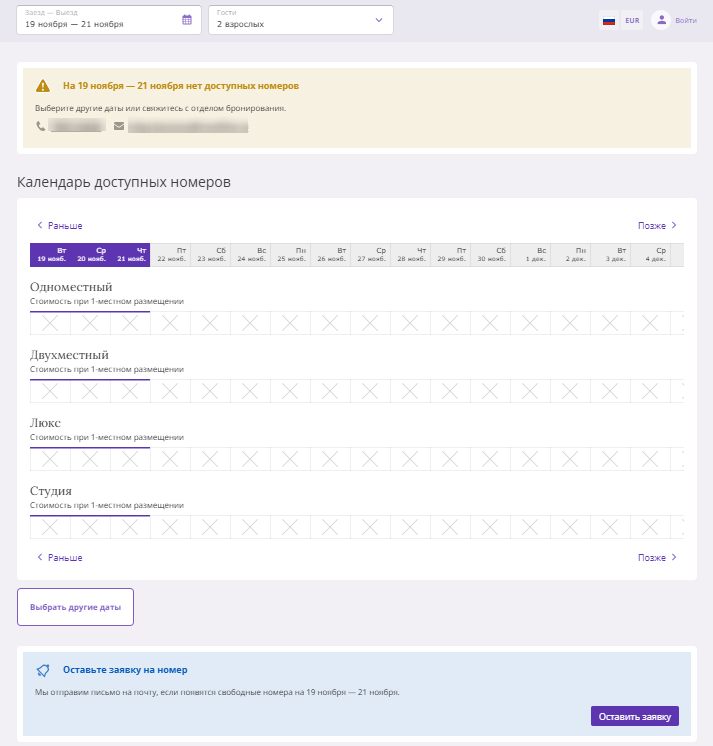Select the Чт 21 нояб. date column header
This screenshot has width=713, height=746.
130,255
